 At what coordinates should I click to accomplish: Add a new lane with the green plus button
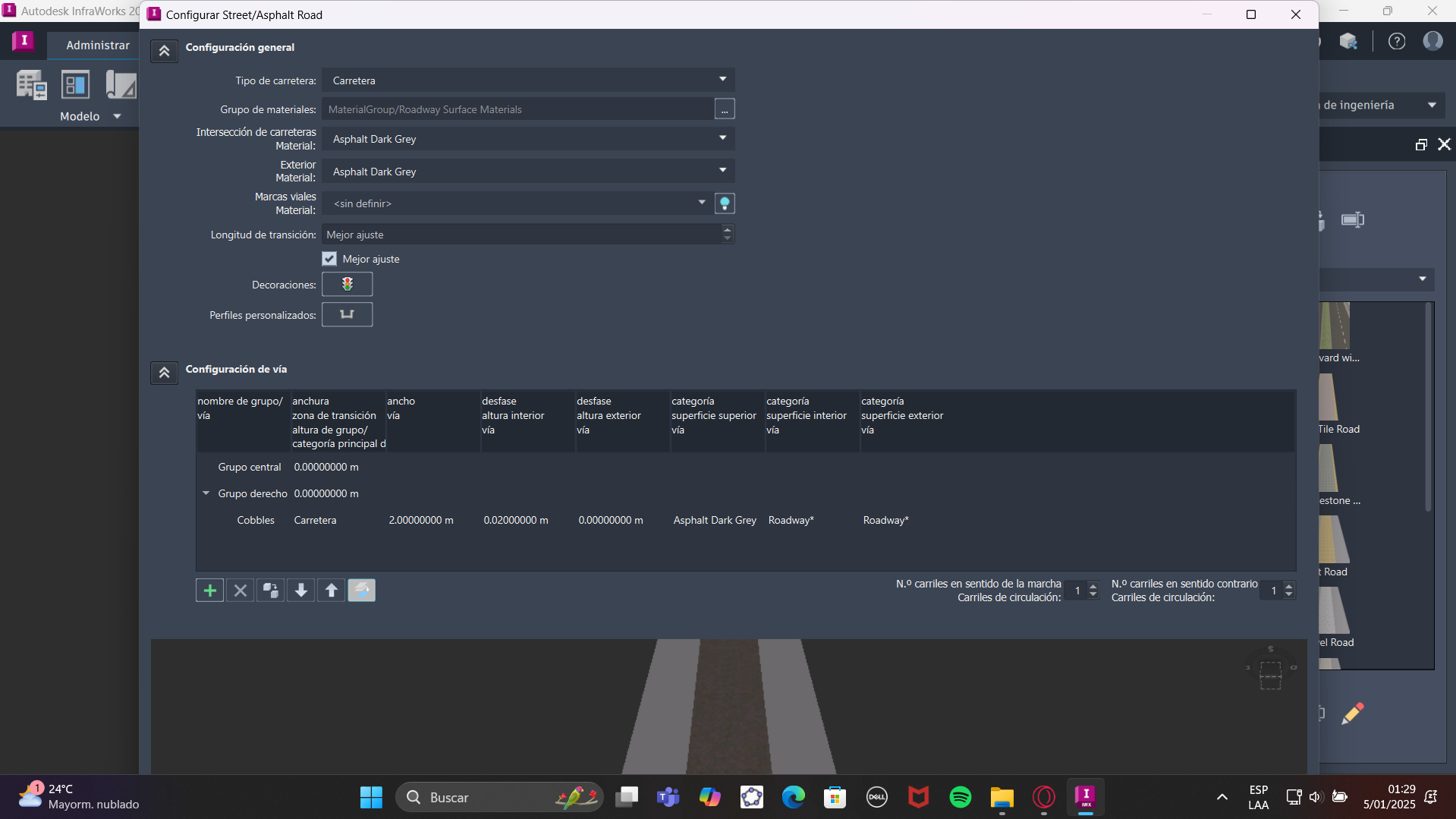coord(209,591)
